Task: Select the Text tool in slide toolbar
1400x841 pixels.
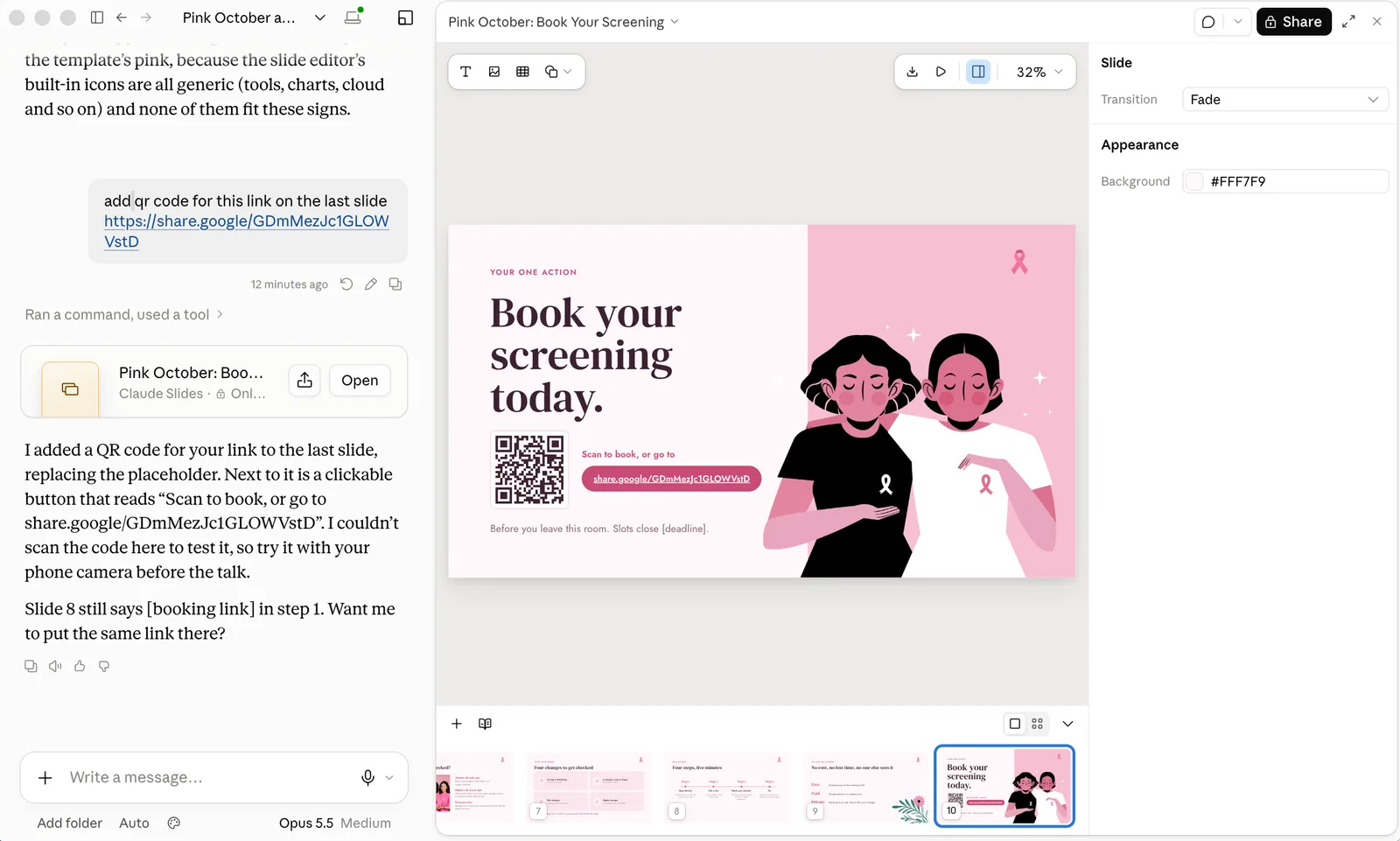Action: [x=465, y=72]
